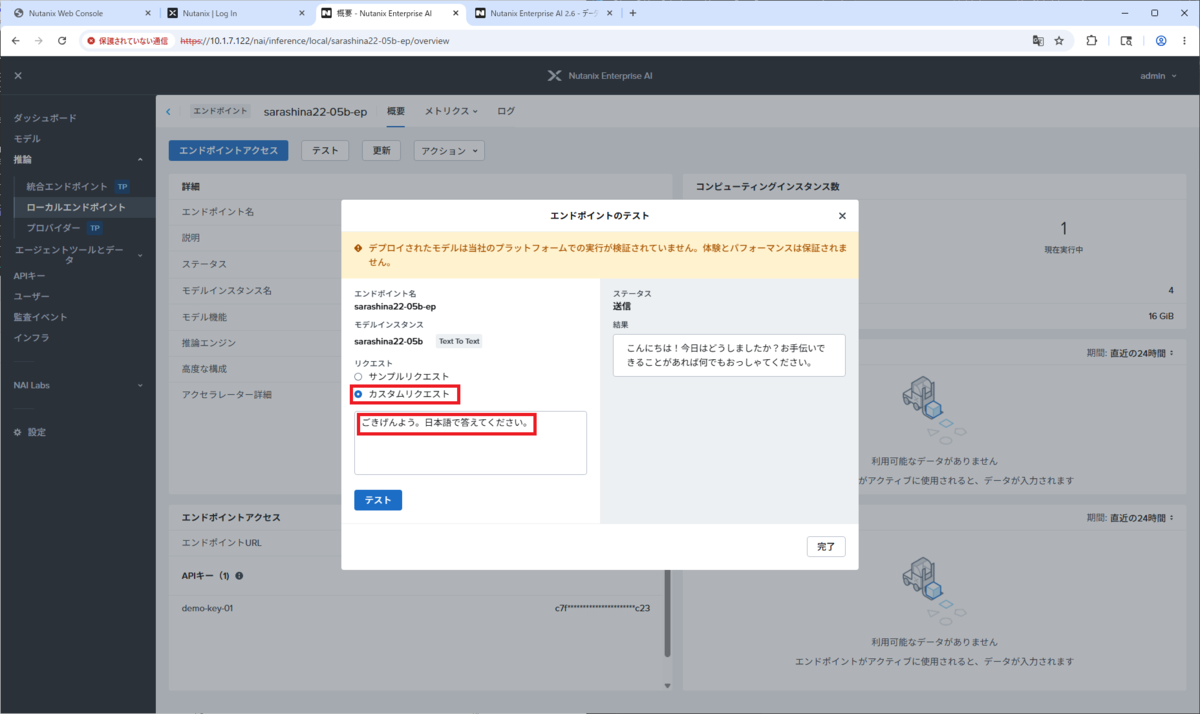Viewport: 1200px width, 714px height.
Task: Switch to Nutanix | Log In browser tab
Action: [237, 13]
